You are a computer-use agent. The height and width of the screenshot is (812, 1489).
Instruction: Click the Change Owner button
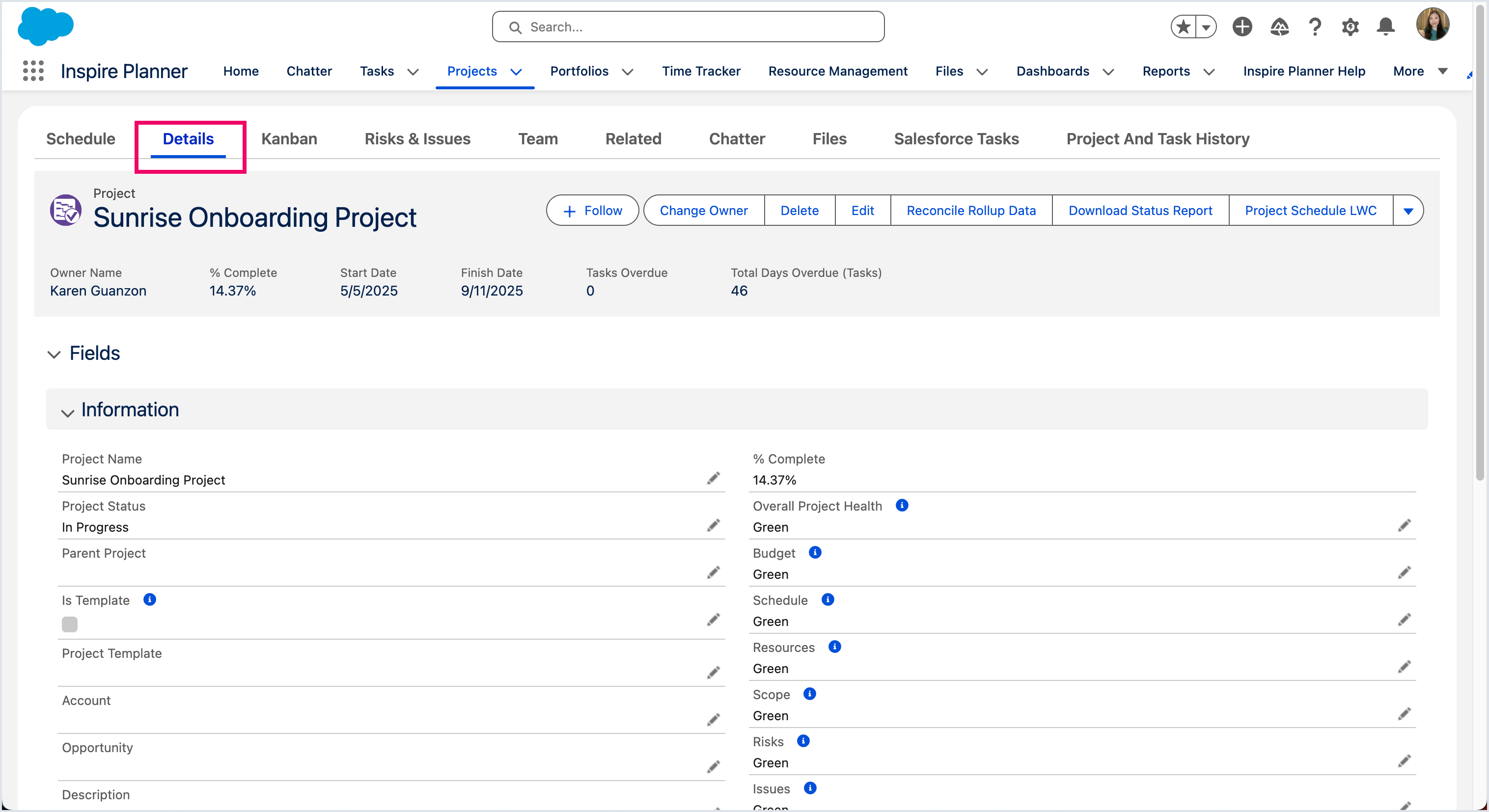[703, 211]
